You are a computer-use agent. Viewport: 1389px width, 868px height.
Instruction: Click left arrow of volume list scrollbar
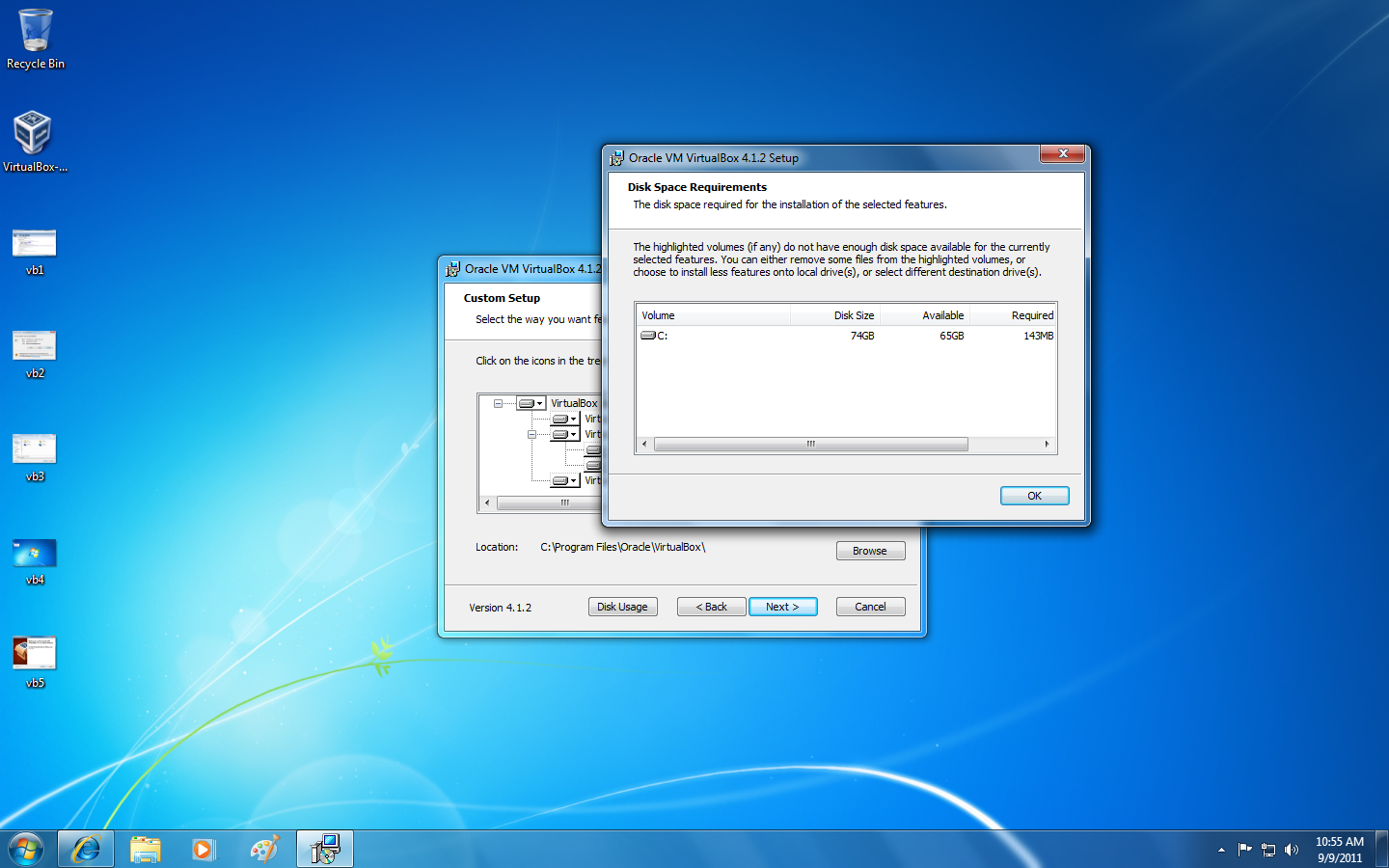[644, 445]
